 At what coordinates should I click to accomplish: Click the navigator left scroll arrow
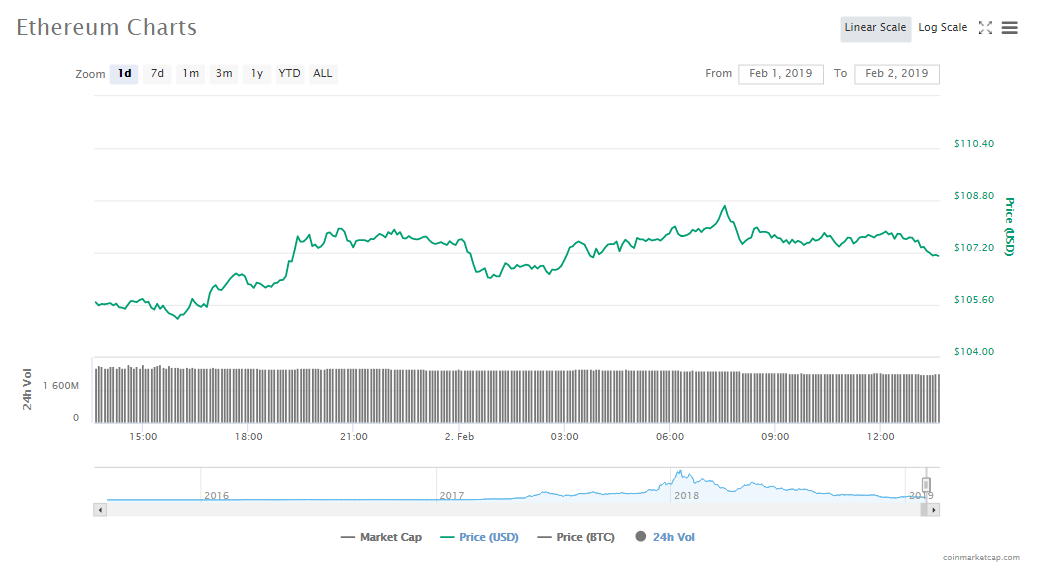pos(99,509)
